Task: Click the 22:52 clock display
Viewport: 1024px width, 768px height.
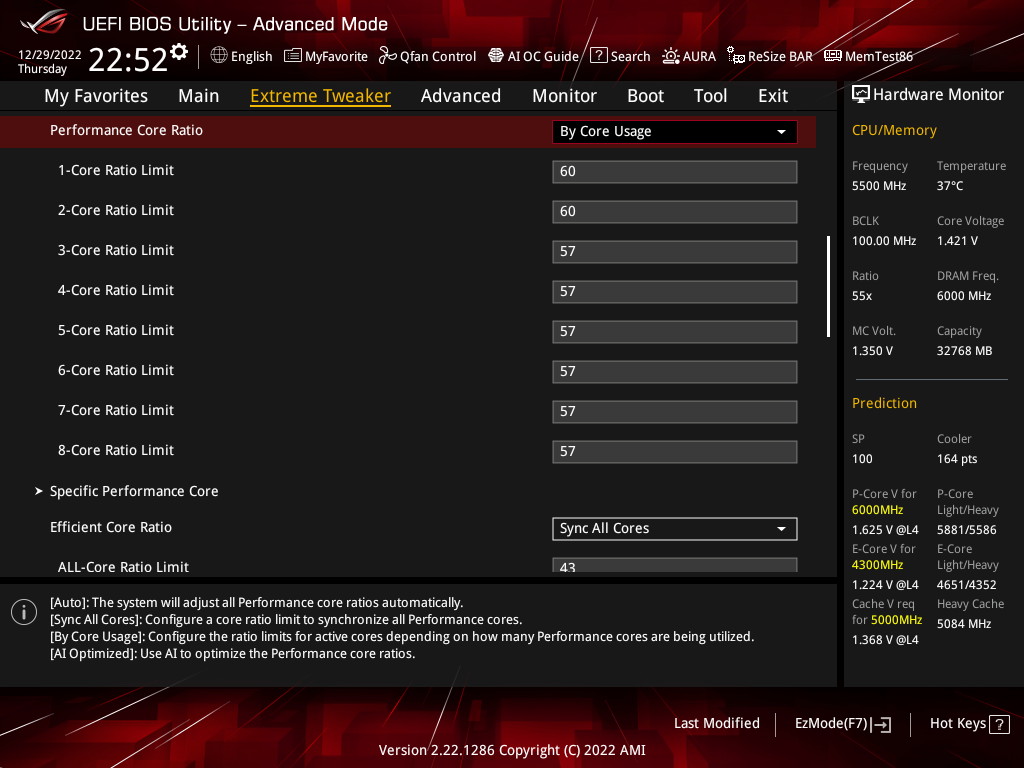Action: click(128, 59)
